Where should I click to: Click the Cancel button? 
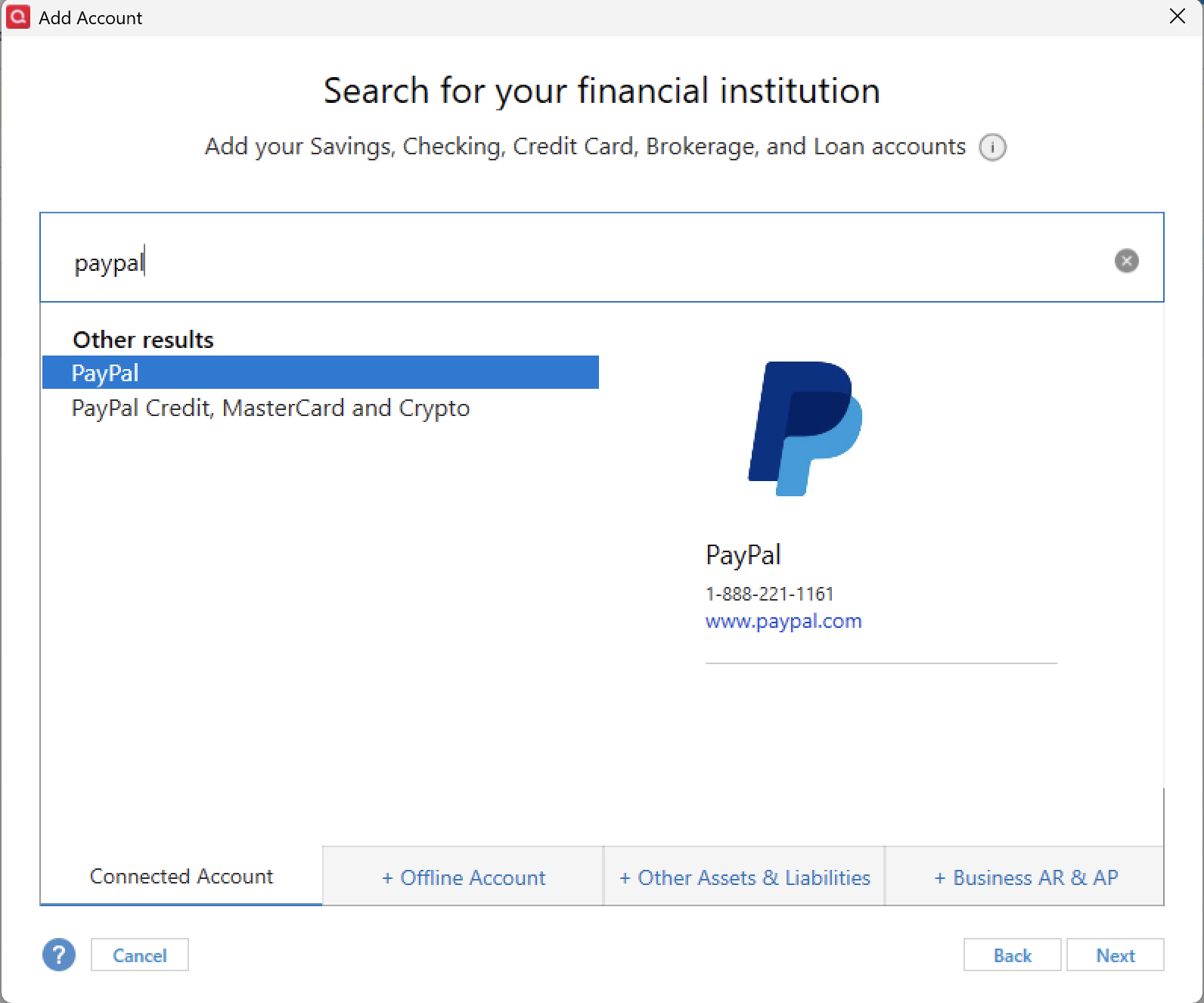139,955
